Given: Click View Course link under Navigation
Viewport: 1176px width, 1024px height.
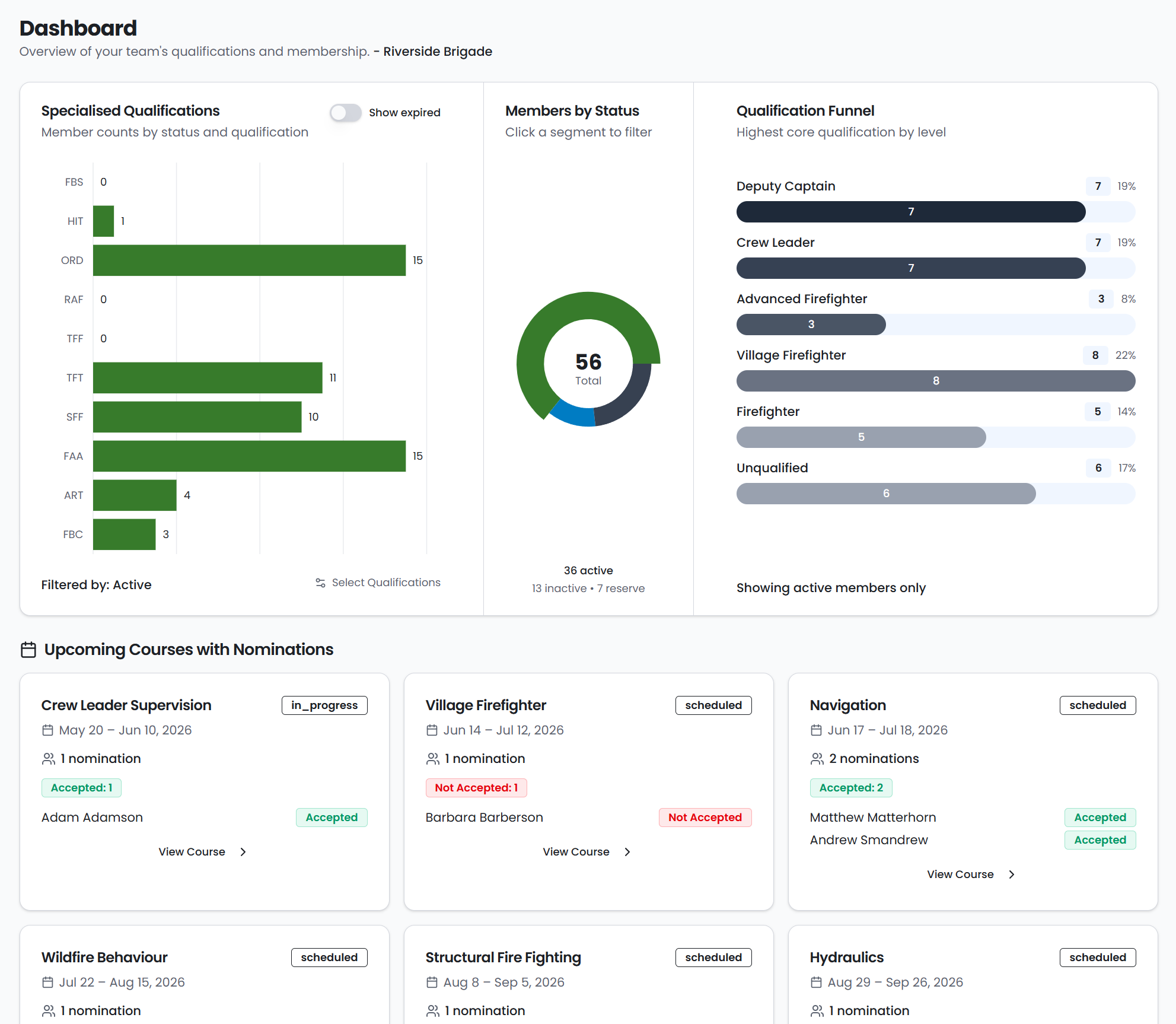Looking at the screenshot, I should coord(961,874).
